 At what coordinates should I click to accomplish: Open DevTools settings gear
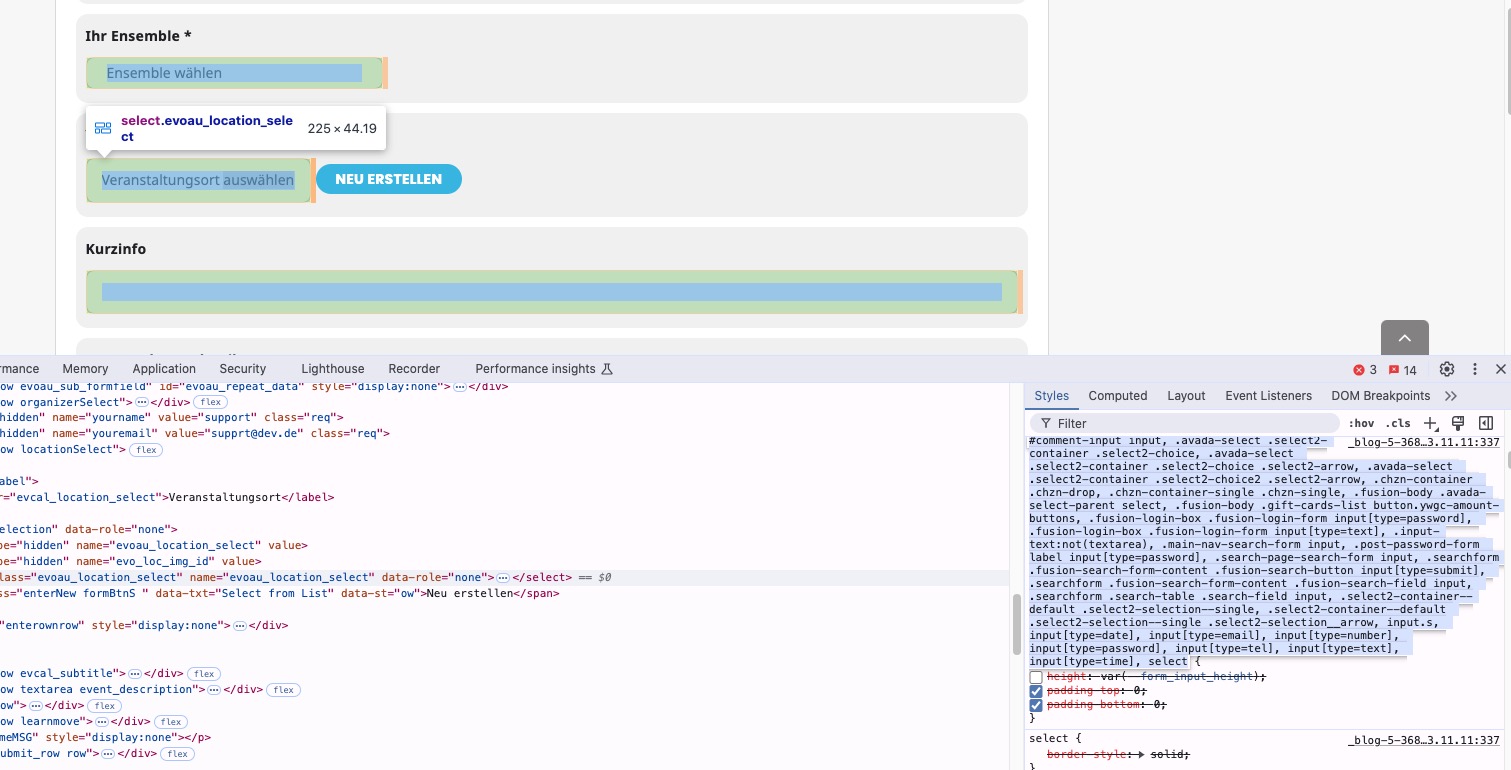[x=1447, y=369]
